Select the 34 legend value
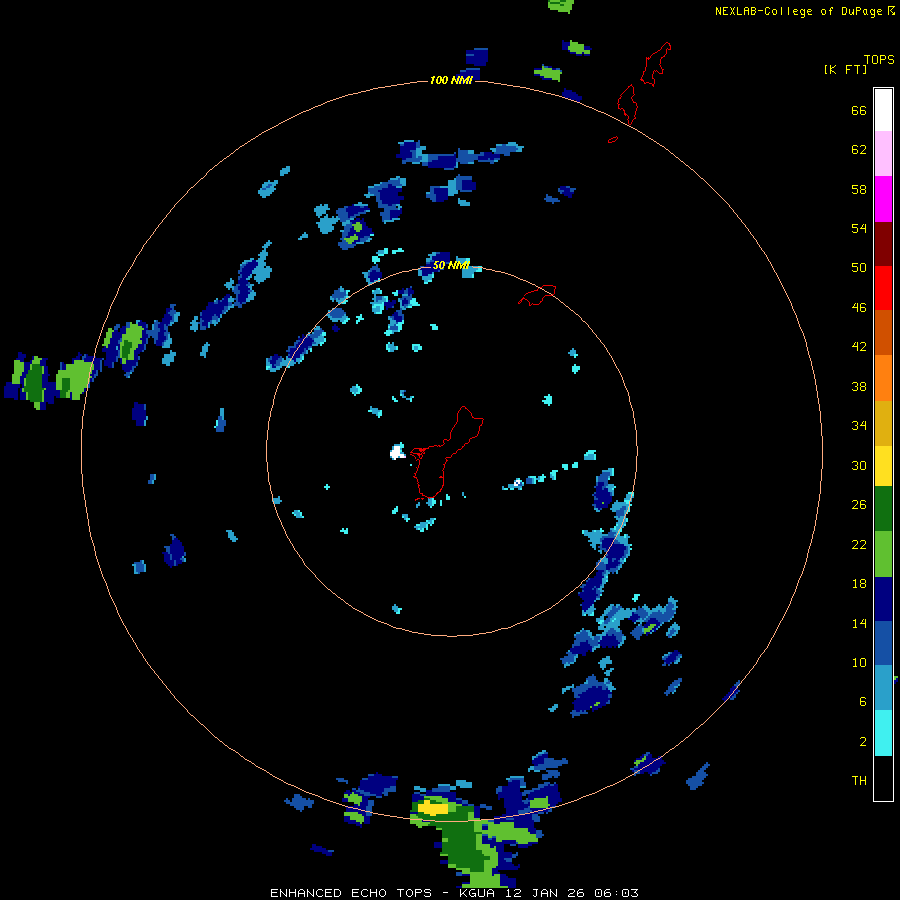The width and height of the screenshot is (900, 900). point(859,425)
